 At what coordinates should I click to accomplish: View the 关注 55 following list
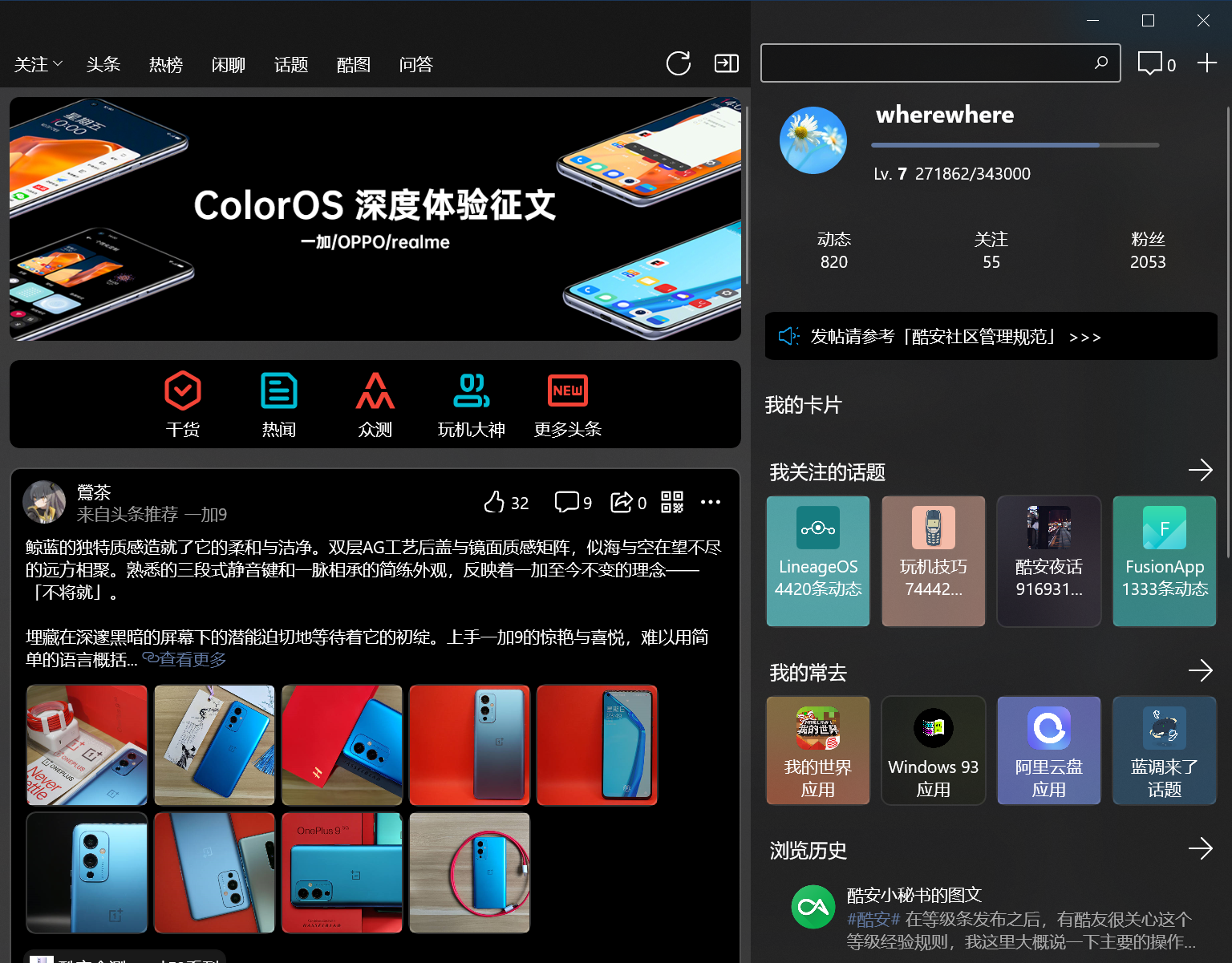point(991,250)
